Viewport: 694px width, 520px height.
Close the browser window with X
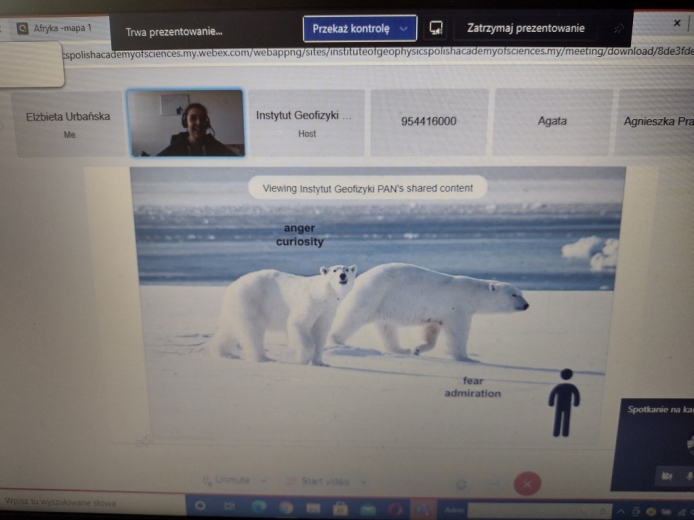pos(677,23)
